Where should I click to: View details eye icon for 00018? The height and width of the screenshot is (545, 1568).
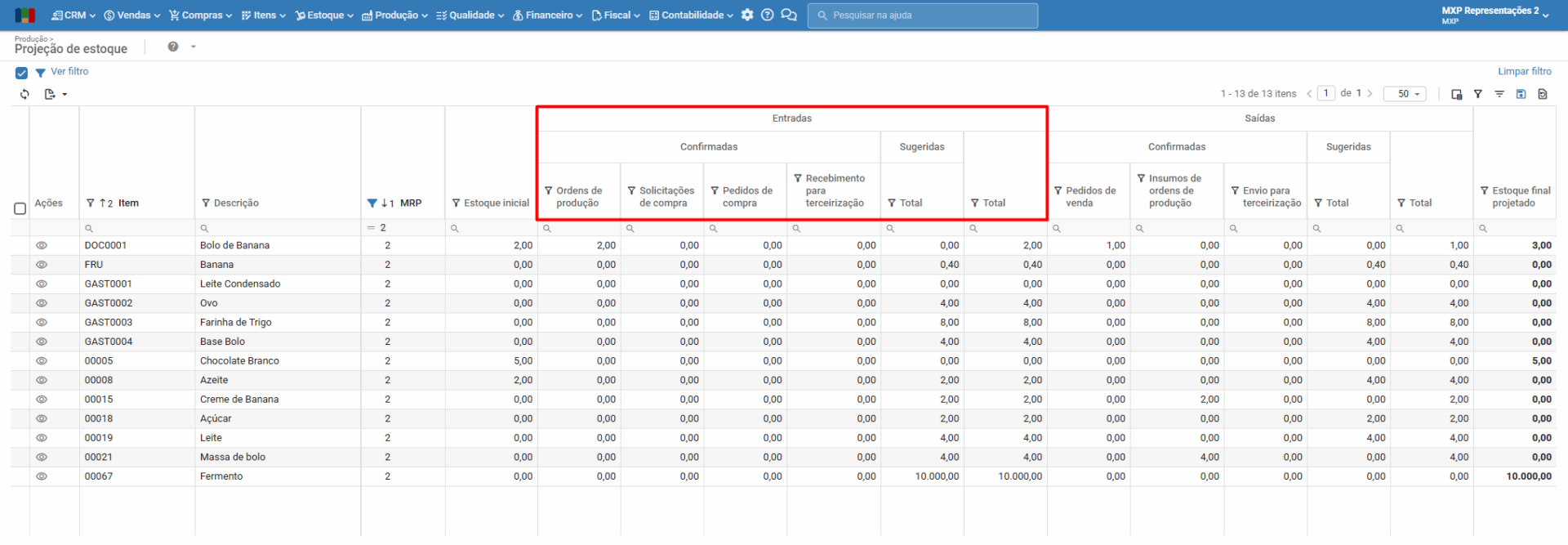point(42,418)
